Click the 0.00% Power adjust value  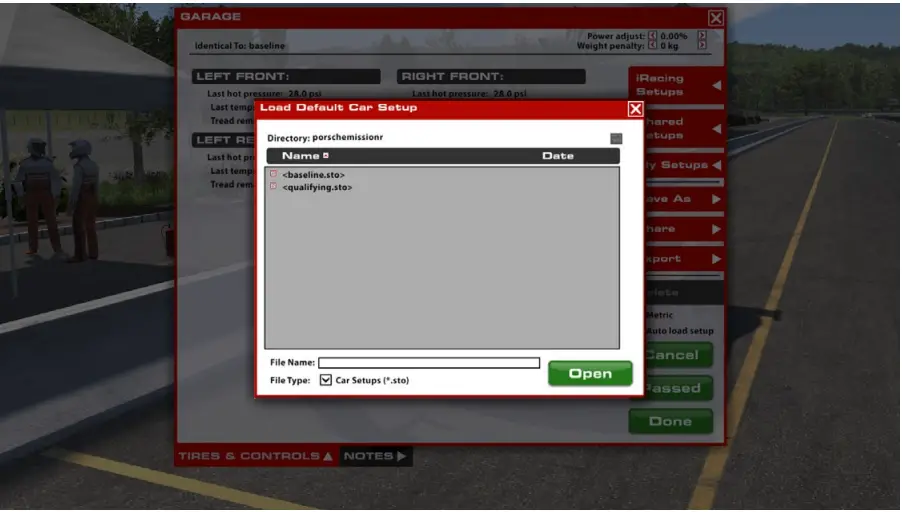coord(673,36)
